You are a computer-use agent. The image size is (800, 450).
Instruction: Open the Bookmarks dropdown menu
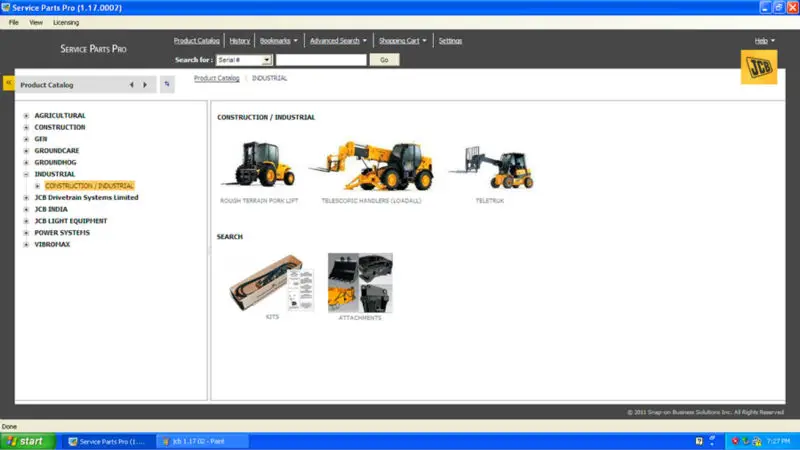pos(279,41)
